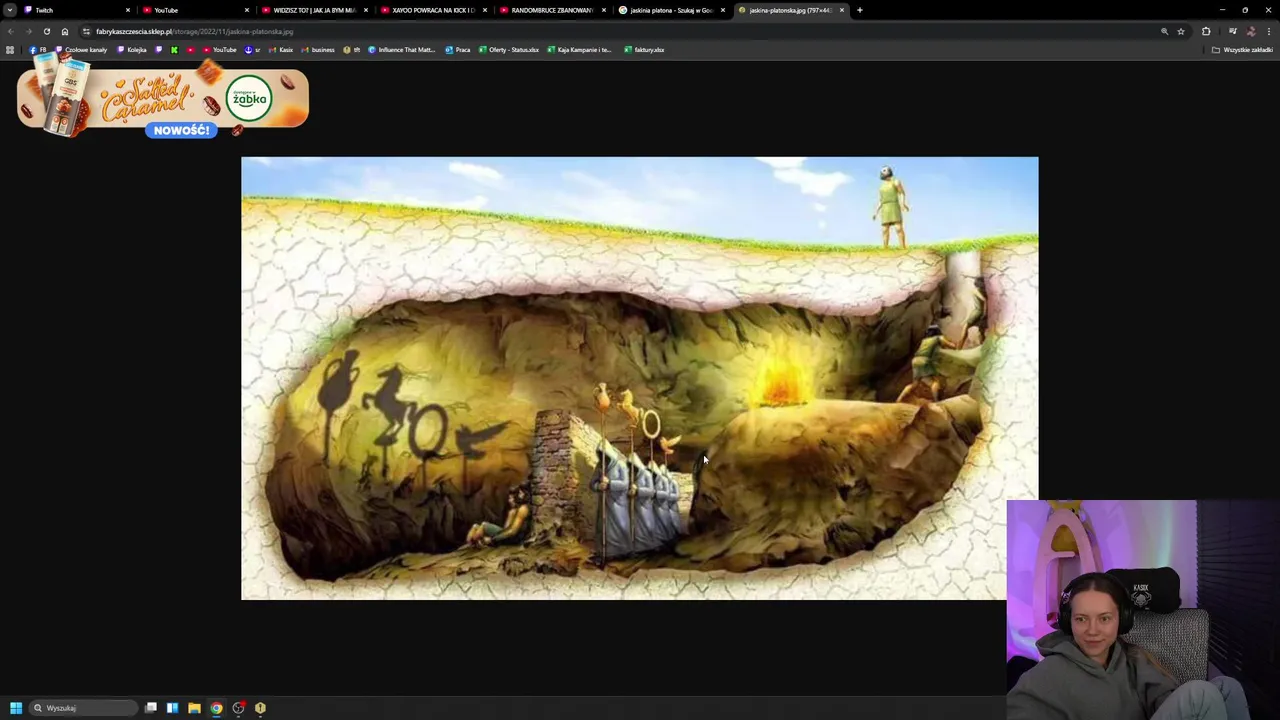Screen dimensions: 1280x720
Task: Open the apps grid shortcut in bookmarks bar
Action: pos(10,50)
